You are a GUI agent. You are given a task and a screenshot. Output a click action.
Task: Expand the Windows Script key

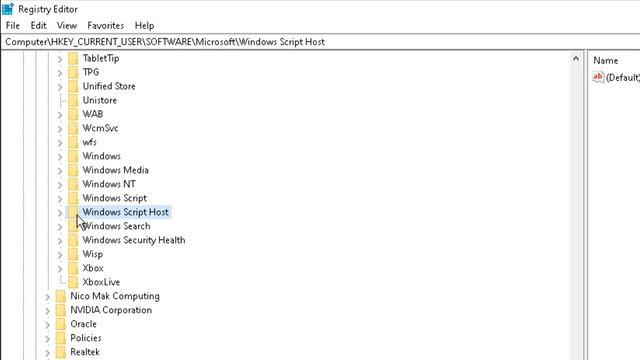pos(60,199)
